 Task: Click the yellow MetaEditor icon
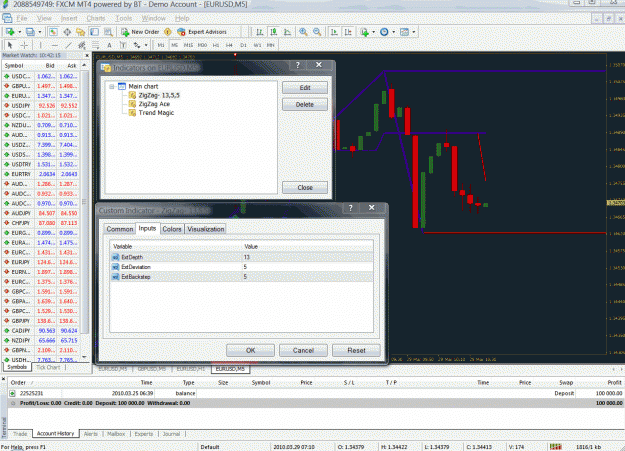pyautogui.click(x=168, y=32)
